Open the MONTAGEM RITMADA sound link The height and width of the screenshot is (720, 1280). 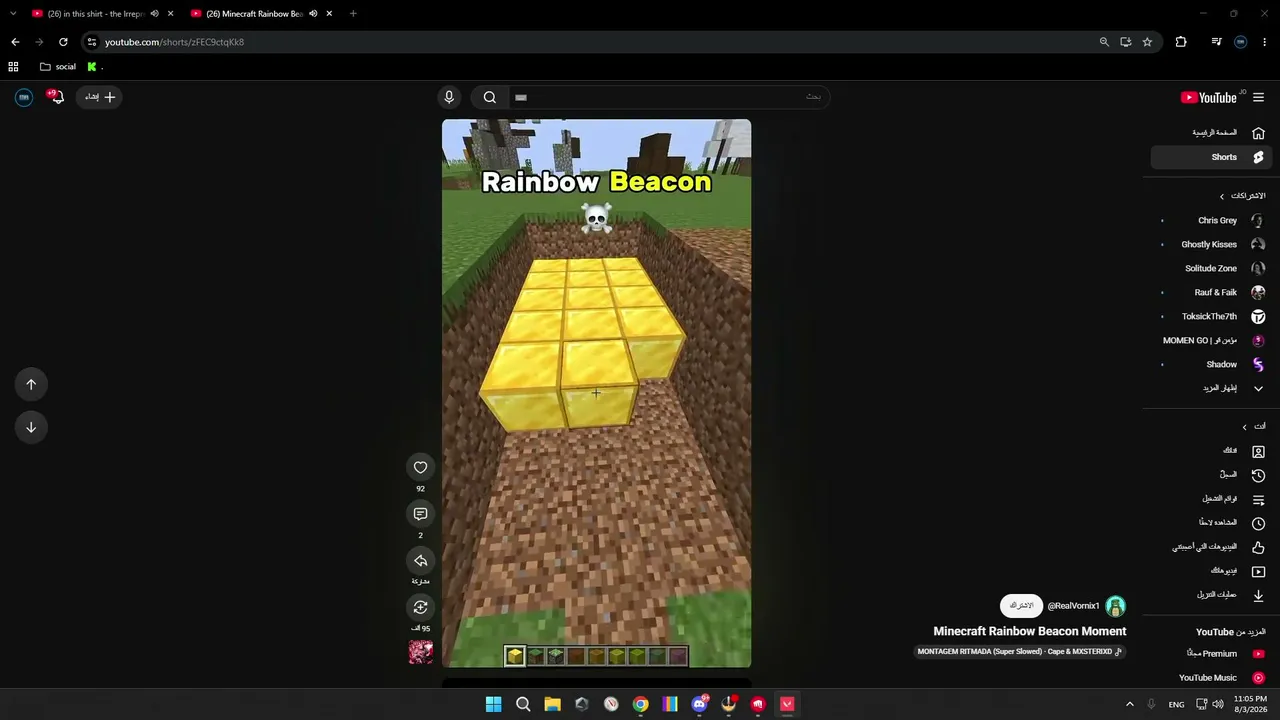1020,652
